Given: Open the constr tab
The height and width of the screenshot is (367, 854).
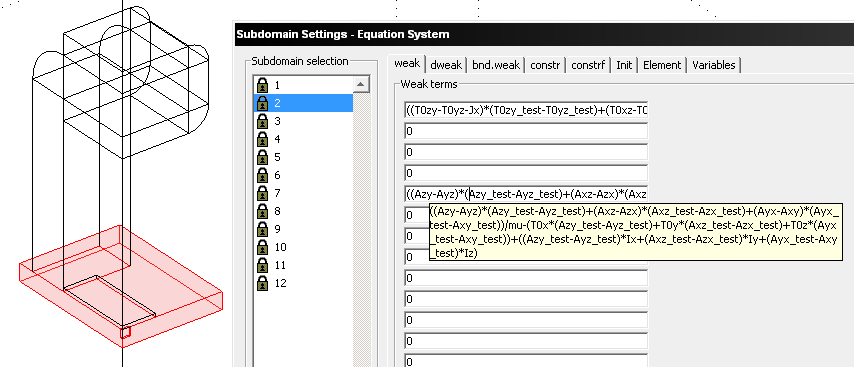Looking at the screenshot, I should pyautogui.click(x=545, y=65).
